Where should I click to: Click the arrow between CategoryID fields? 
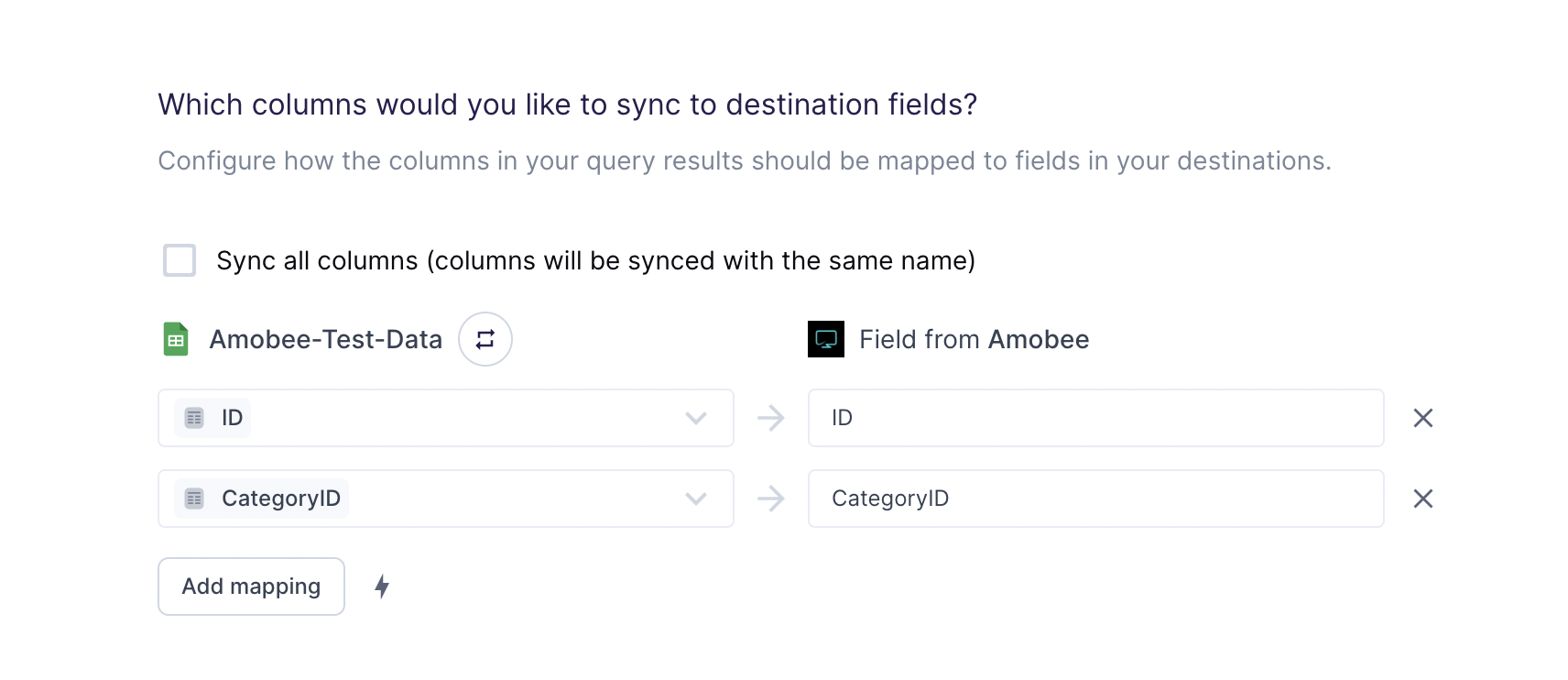pos(771,499)
